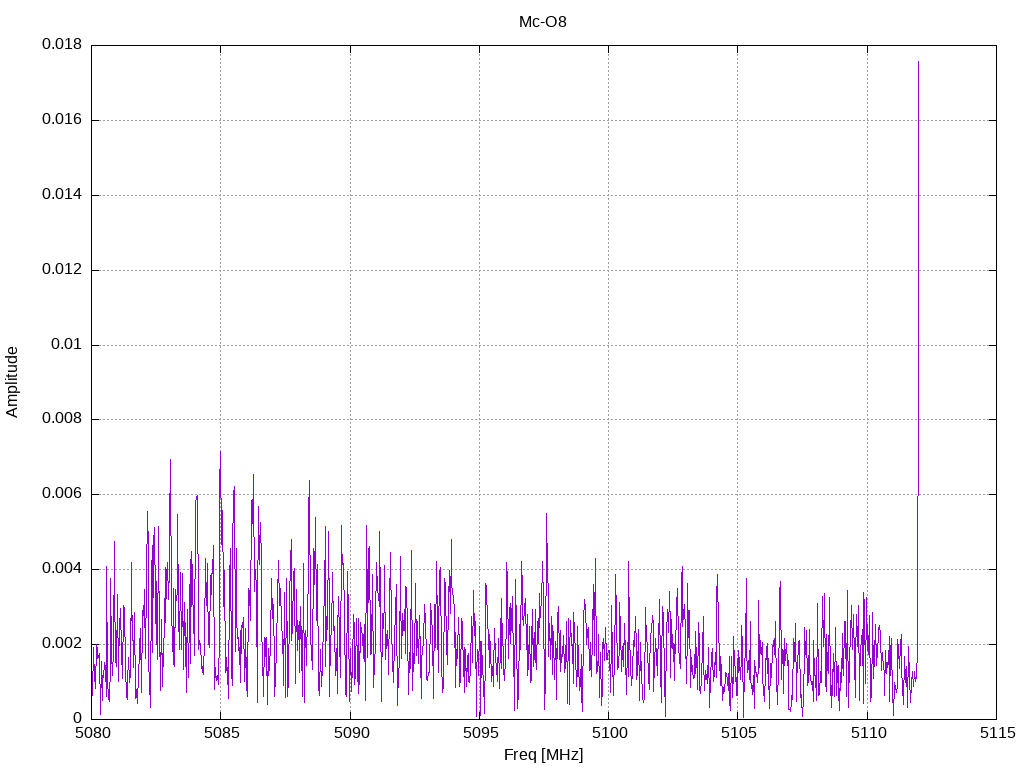
Task: Click the tip of the tall spike near 5112 MHz
Action: (x=918, y=63)
